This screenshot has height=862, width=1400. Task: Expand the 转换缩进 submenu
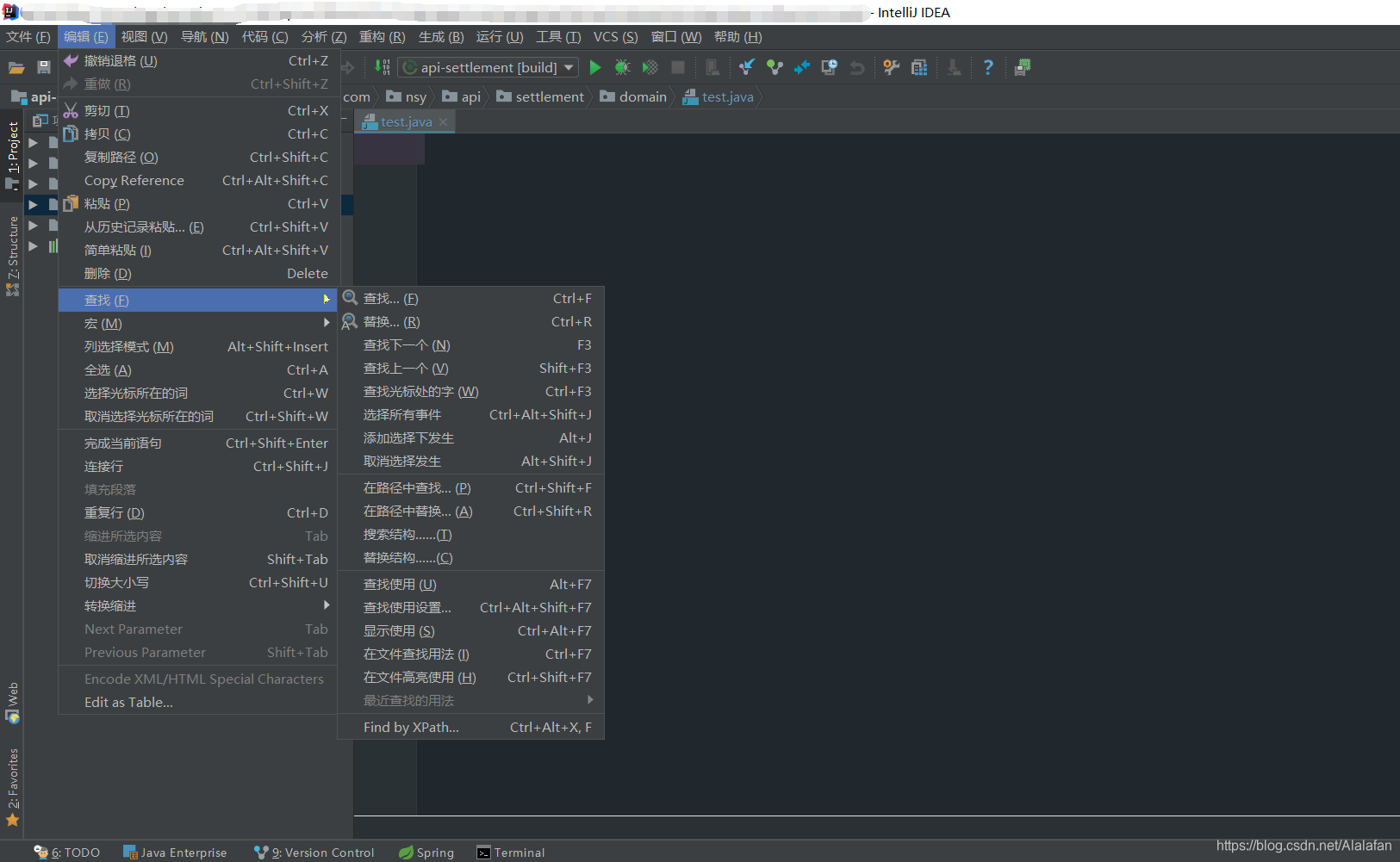197,605
